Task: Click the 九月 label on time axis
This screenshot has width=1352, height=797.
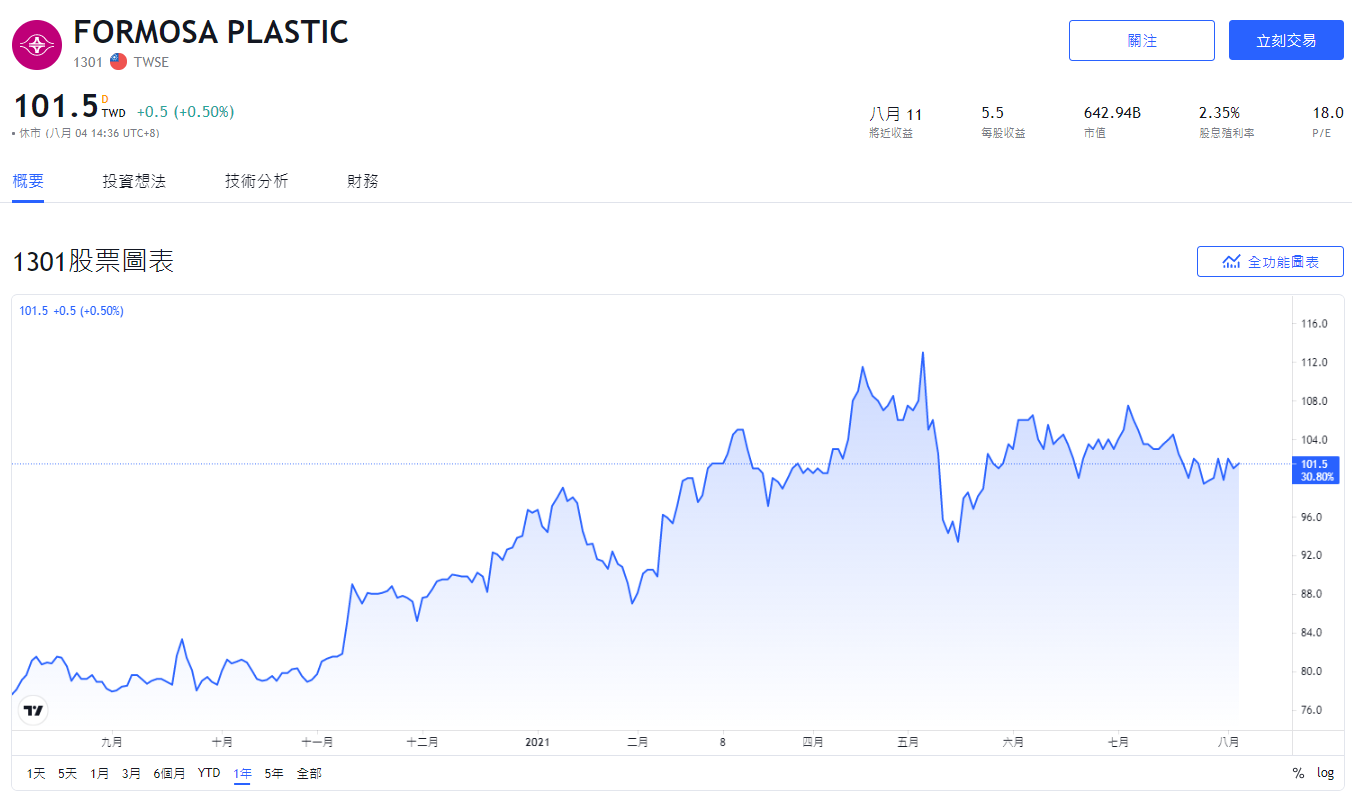Action: [112, 742]
